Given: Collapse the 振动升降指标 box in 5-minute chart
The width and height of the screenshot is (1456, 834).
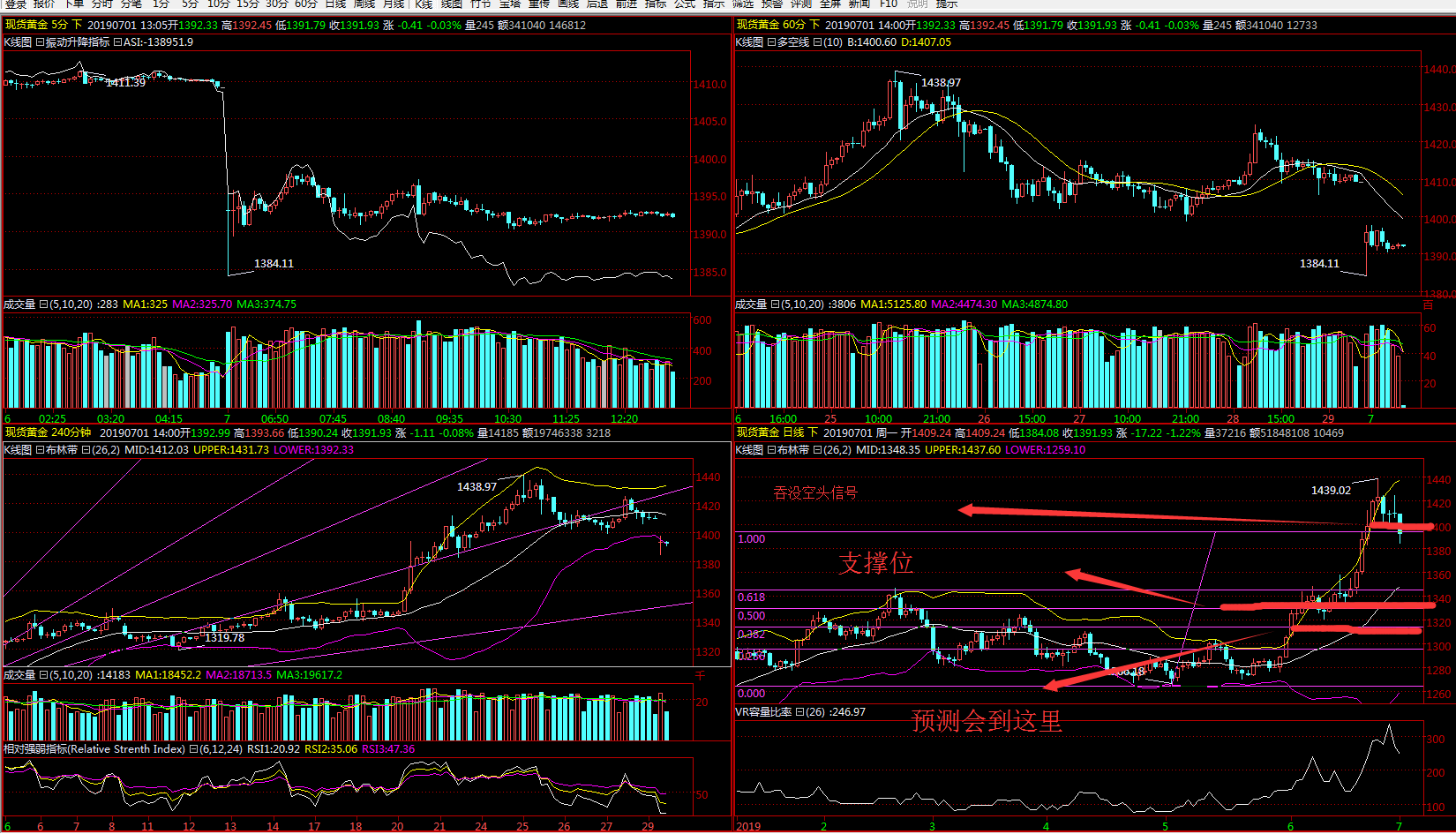Looking at the screenshot, I should click(40, 42).
